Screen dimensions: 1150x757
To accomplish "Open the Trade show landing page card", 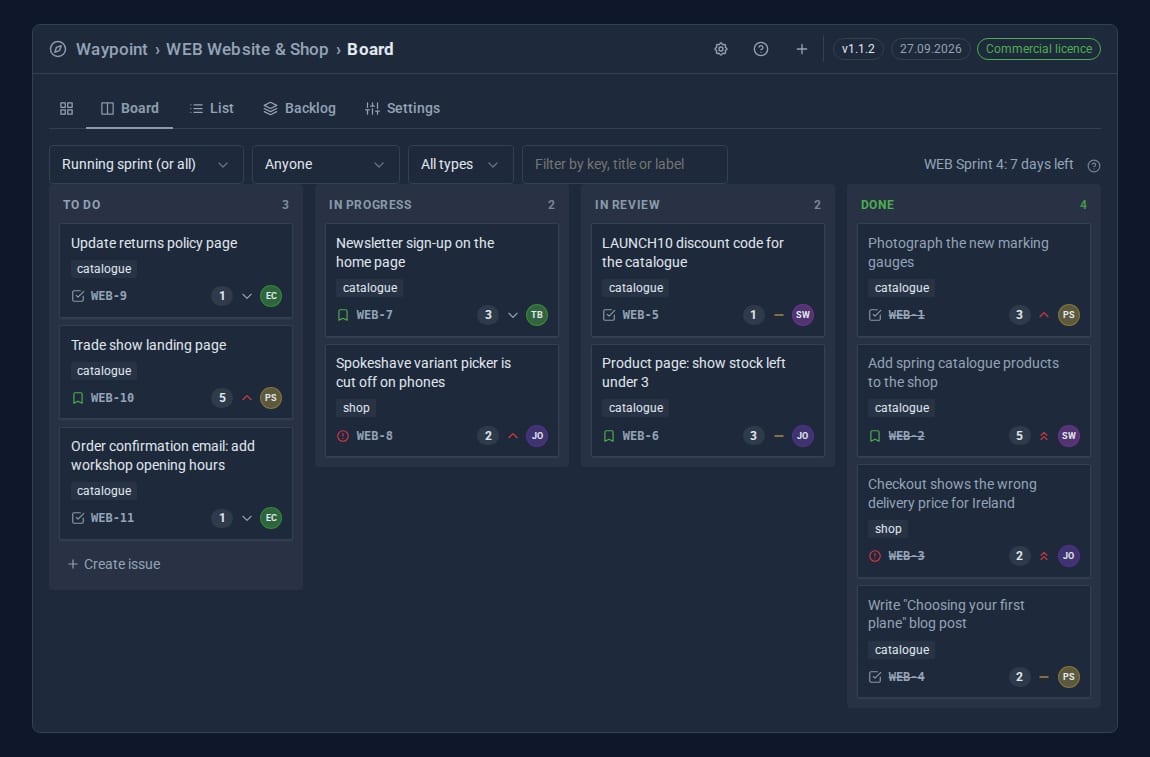I will coord(176,373).
